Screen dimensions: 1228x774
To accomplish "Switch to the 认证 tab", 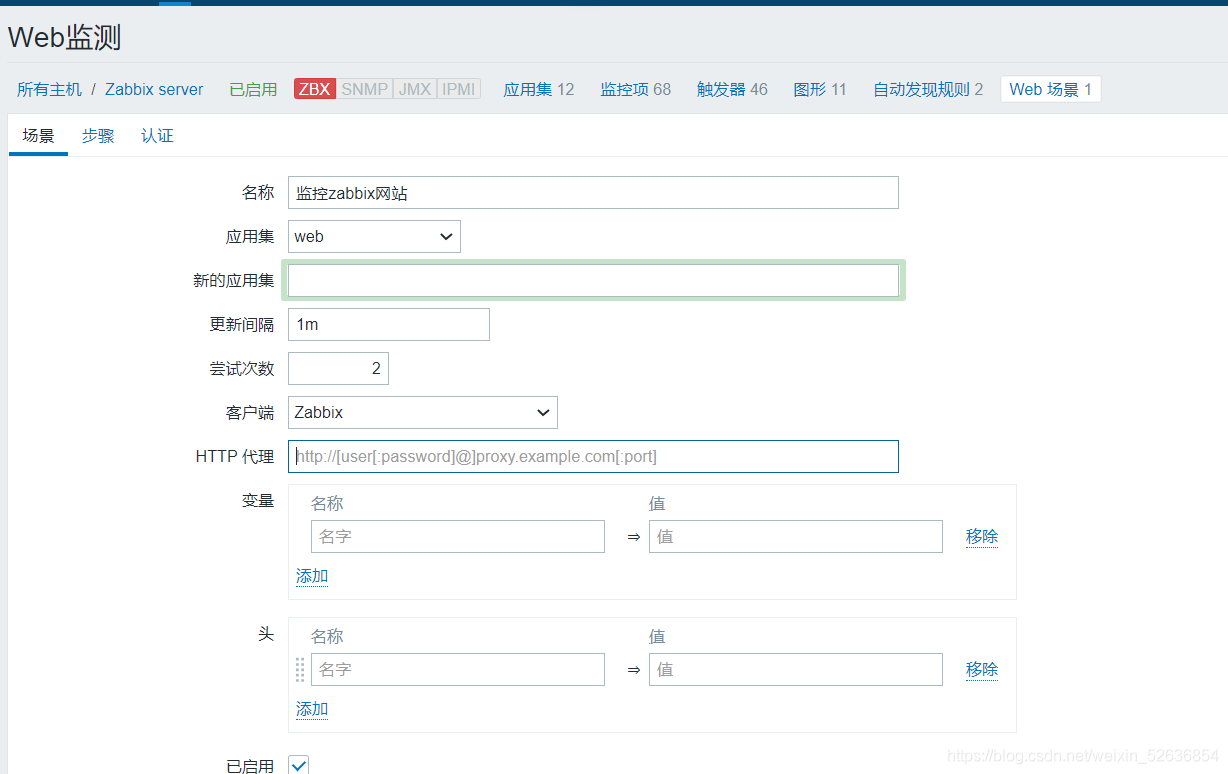I will (x=157, y=136).
